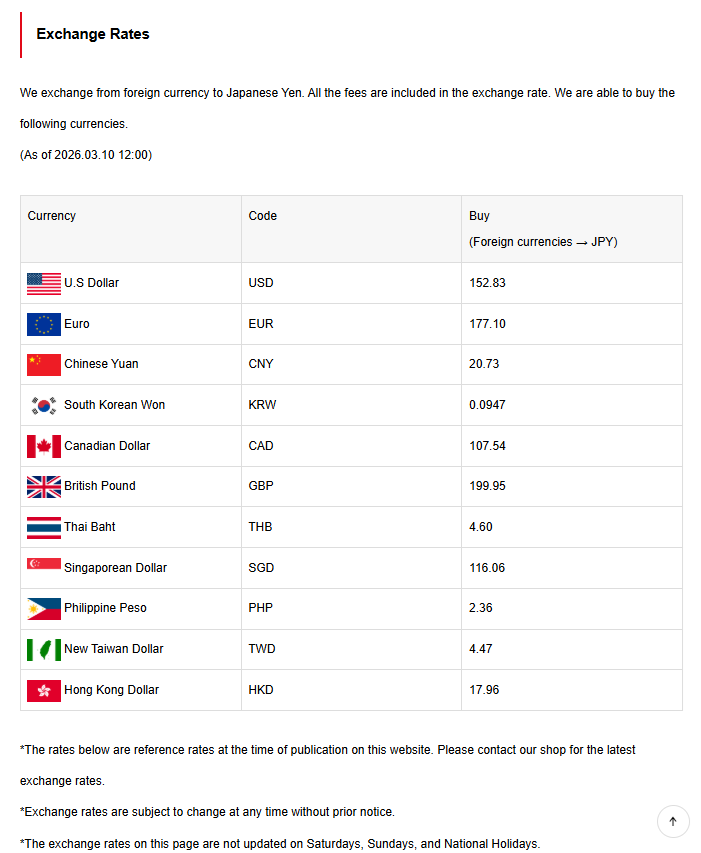Screen dimensions: 701x853
Task: Click the Philippine flag icon
Action: tap(44, 608)
